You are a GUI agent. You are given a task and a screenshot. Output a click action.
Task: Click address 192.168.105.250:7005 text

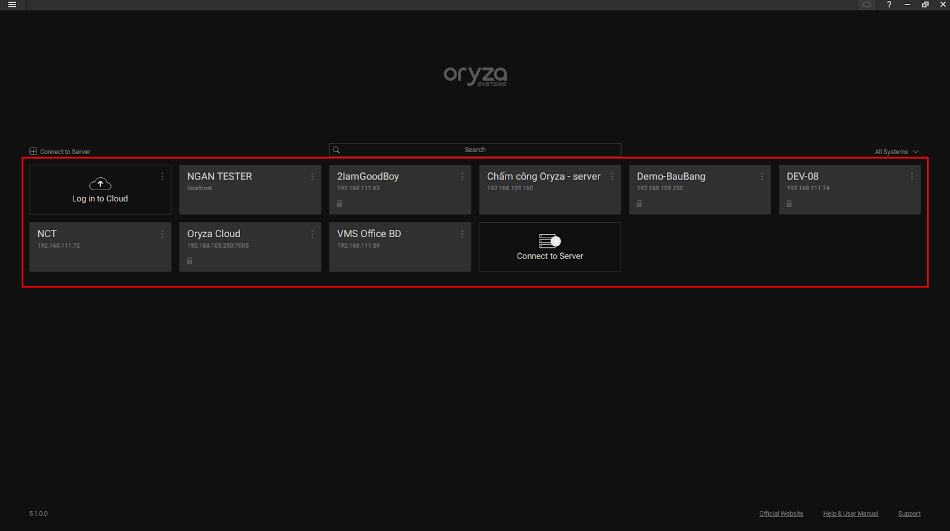click(218, 245)
